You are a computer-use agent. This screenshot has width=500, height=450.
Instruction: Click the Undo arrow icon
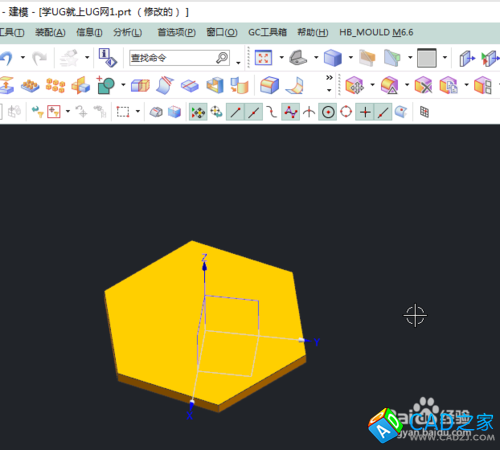6,58
